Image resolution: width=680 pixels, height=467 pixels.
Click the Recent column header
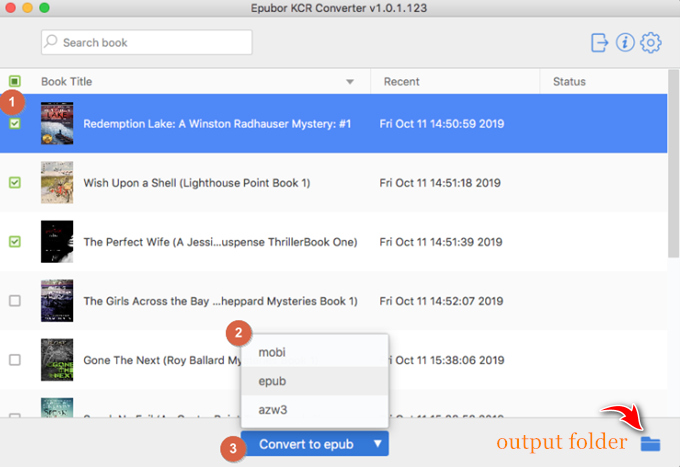tap(401, 82)
